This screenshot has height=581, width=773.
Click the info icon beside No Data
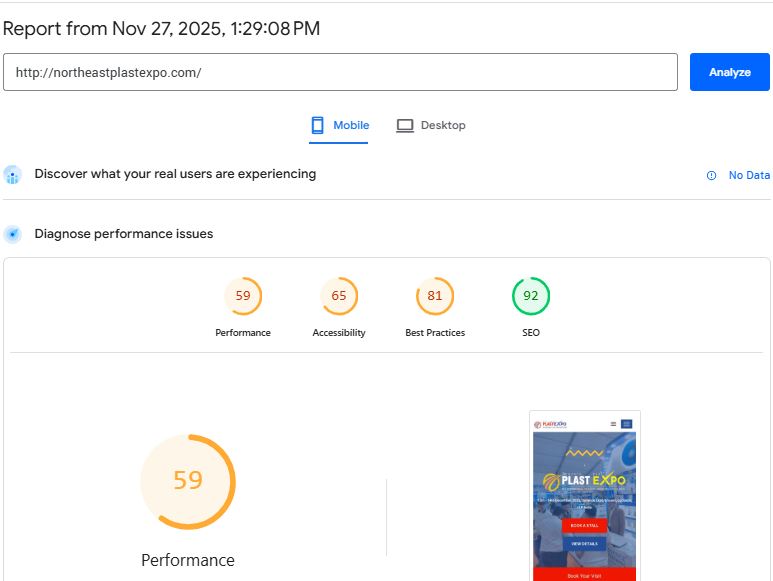pos(712,175)
